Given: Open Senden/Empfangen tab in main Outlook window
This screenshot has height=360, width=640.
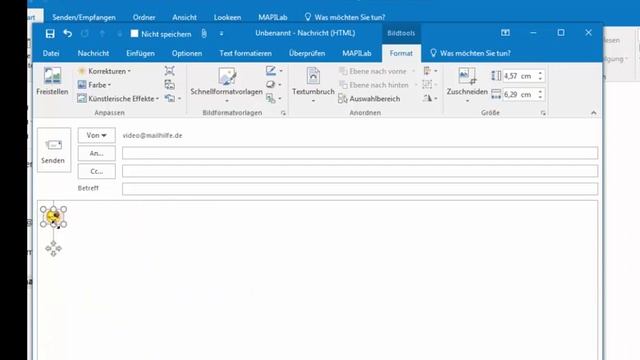Looking at the screenshot, I should tap(84, 17).
